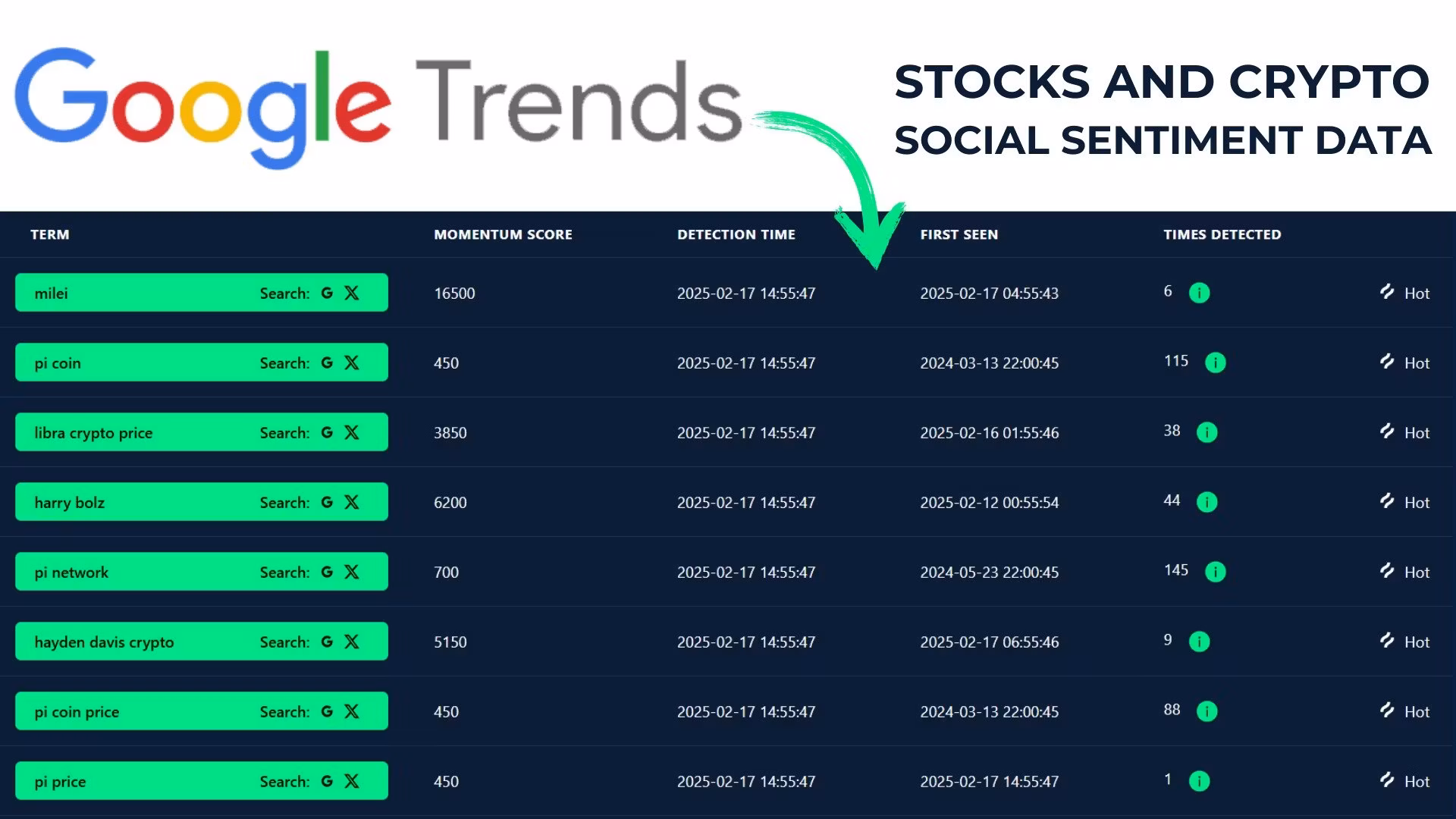Click info icon in the milei row
Viewport: 1456px width, 819px height.
click(1199, 293)
